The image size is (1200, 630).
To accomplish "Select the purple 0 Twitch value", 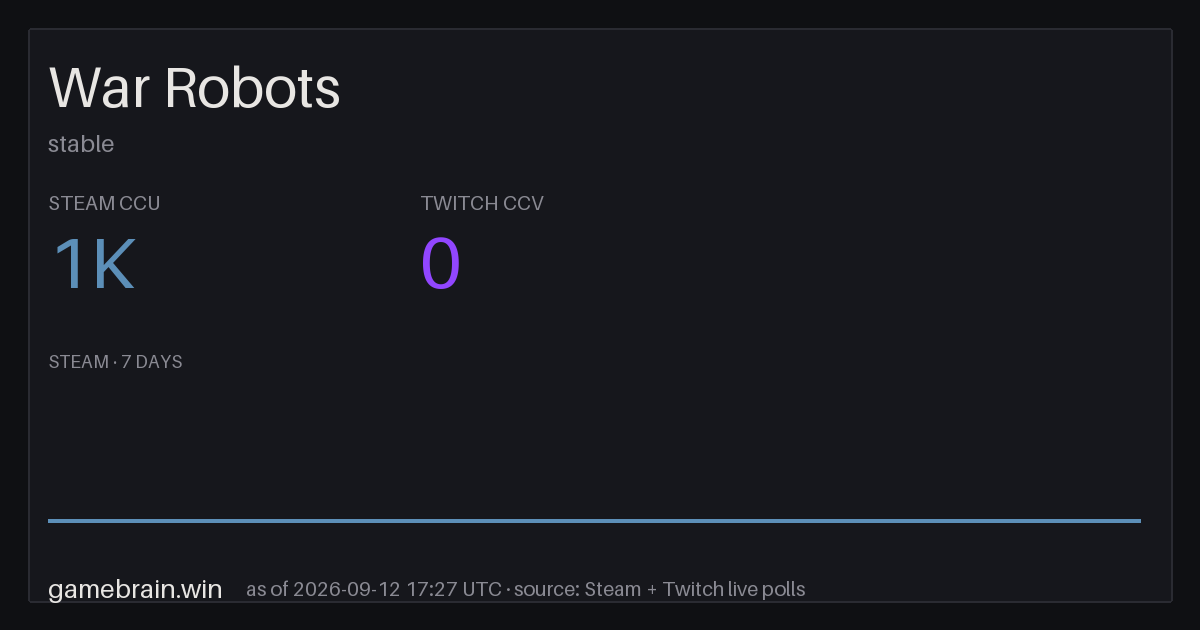I will [441, 265].
